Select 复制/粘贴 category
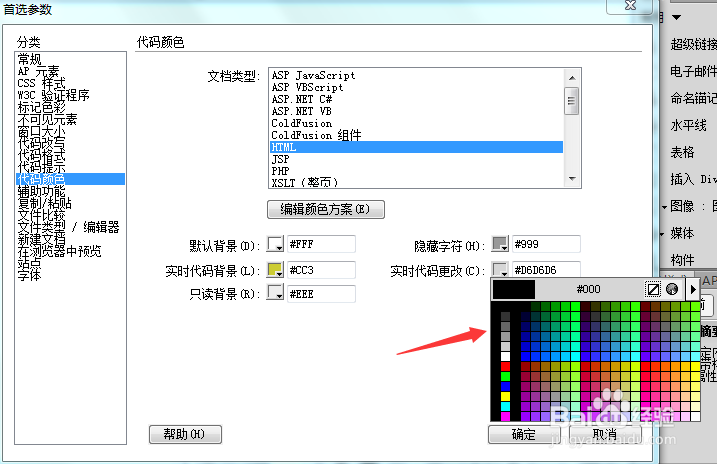 coord(70,203)
